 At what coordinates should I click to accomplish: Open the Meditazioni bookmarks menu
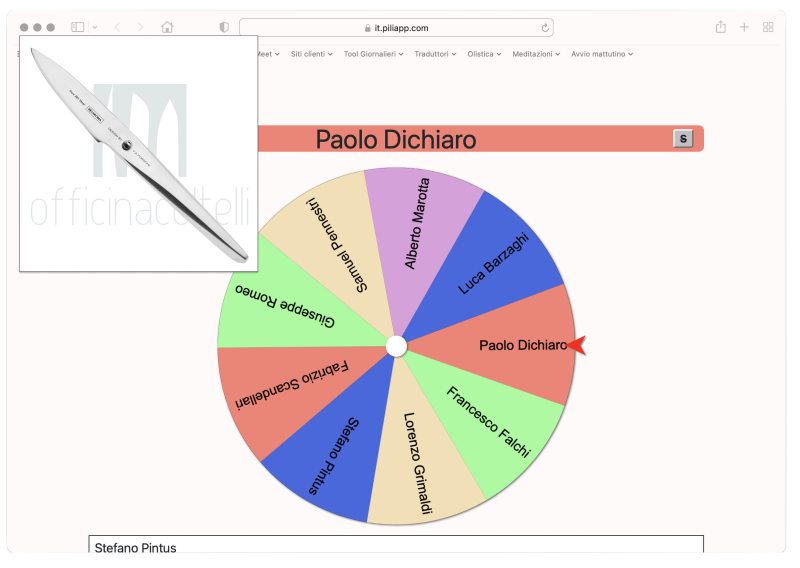[x=536, y=54]
